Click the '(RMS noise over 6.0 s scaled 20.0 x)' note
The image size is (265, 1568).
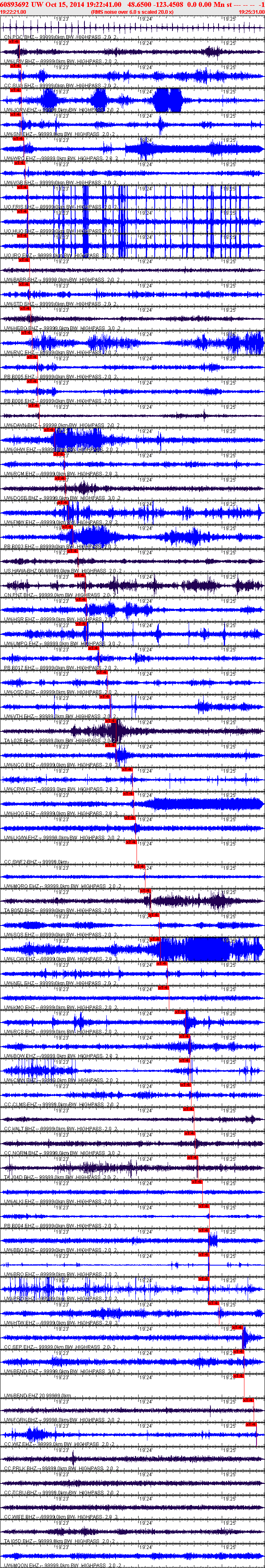tap(132, 12)
